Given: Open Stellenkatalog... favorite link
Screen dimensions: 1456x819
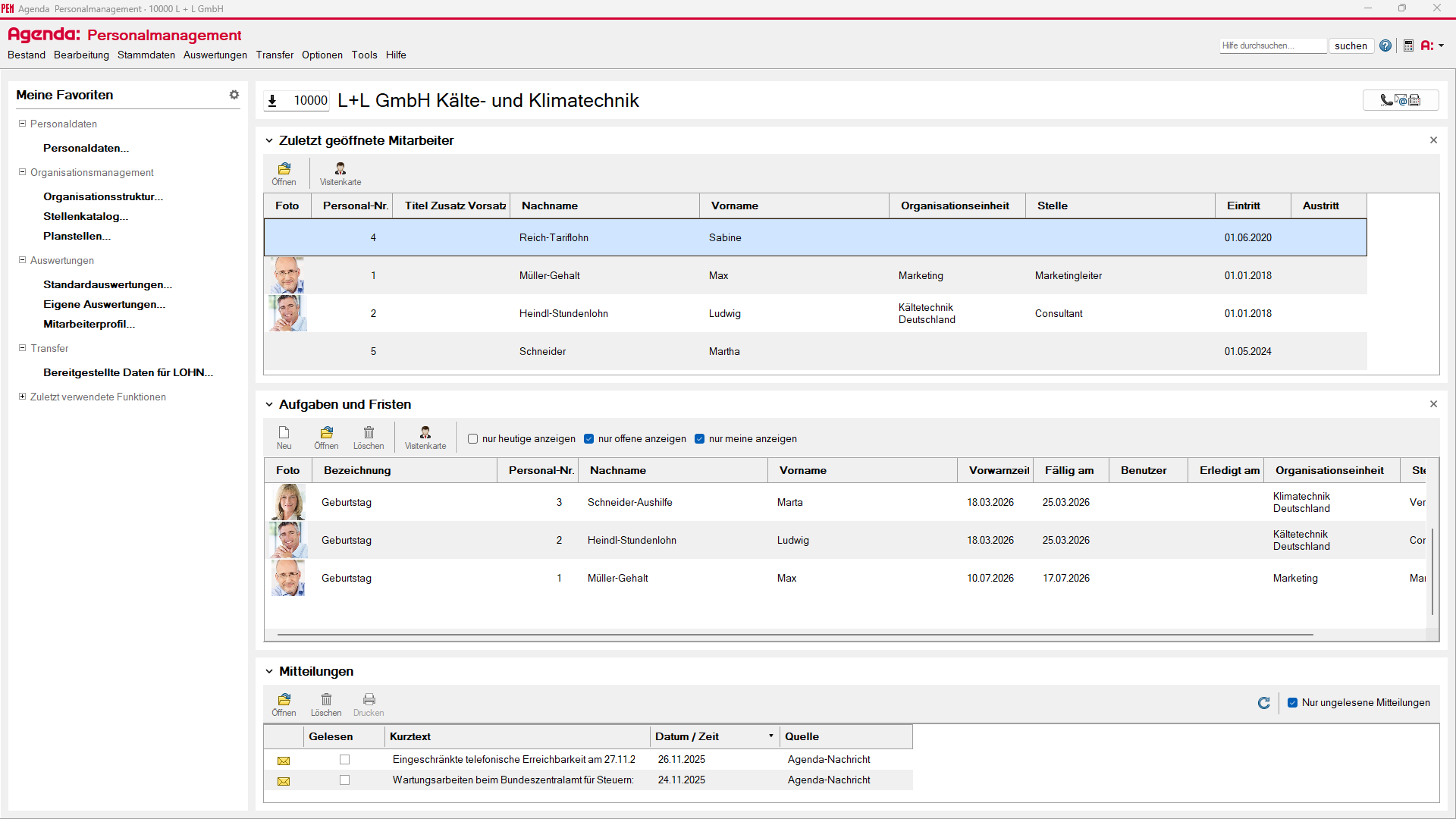Looking at the screenshot, I should click(x=85, y=216).
